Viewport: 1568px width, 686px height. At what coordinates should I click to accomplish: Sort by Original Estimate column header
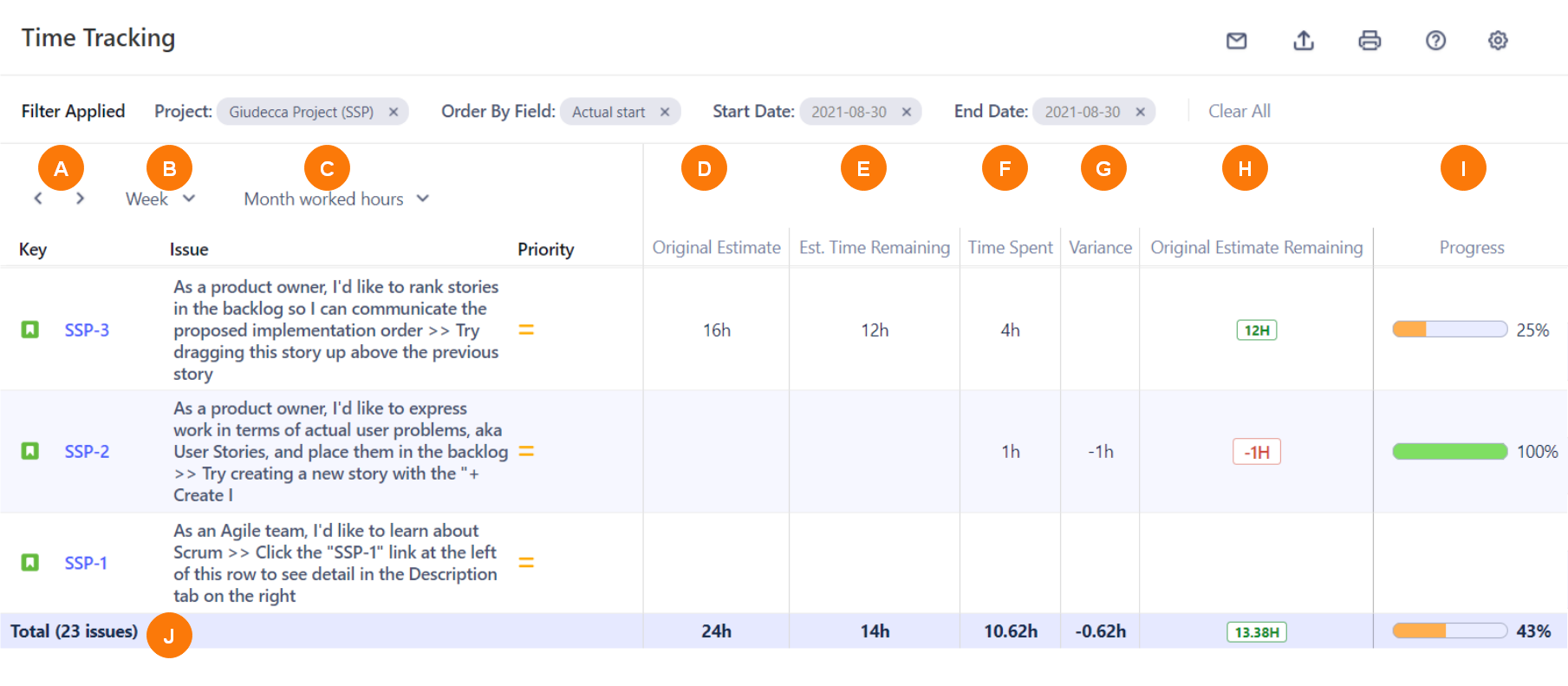716,248
